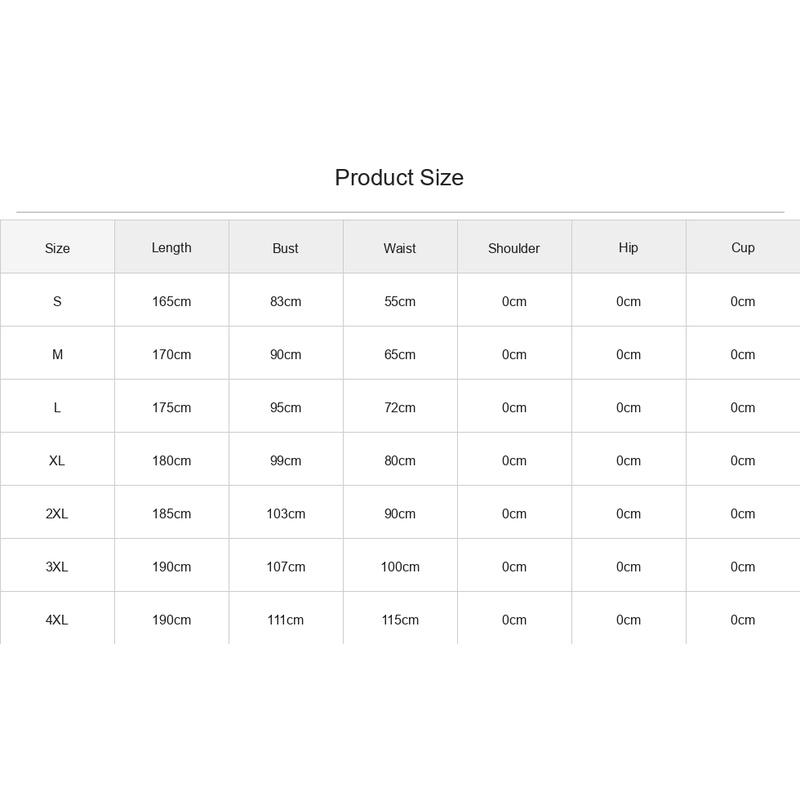Select the Length column header
The image size is (800, 800).
pos(171,247)
